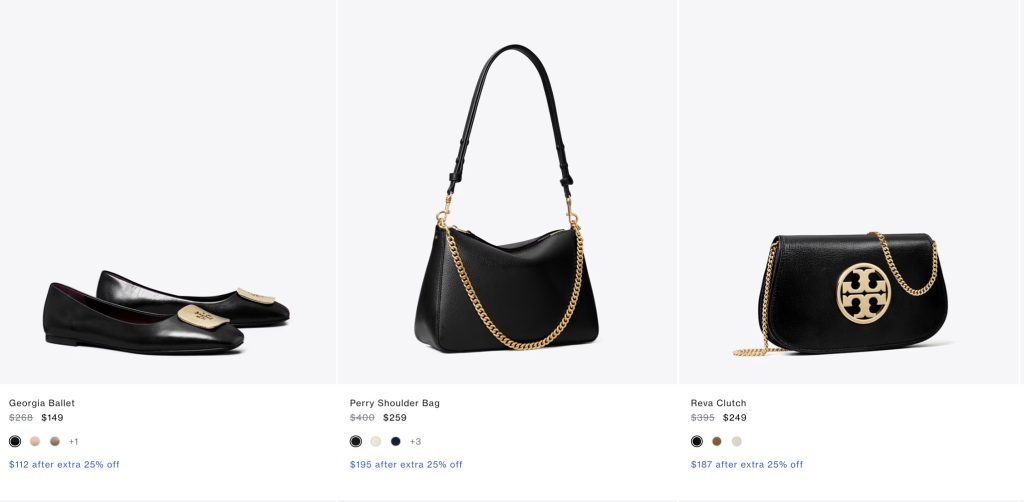Open the Perry Shoulder Bag title link
The width and height of the screenshot is (1024, 502).
click(x=395, y=403)
